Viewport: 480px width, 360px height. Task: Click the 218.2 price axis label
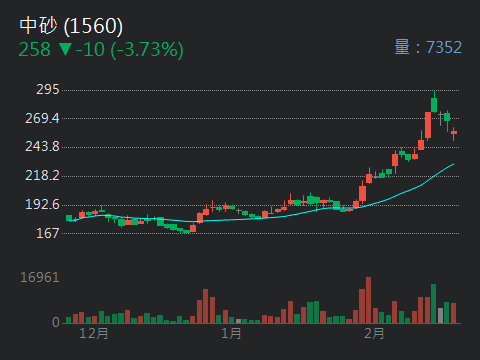pyautogui.click(x=42, y=175)
